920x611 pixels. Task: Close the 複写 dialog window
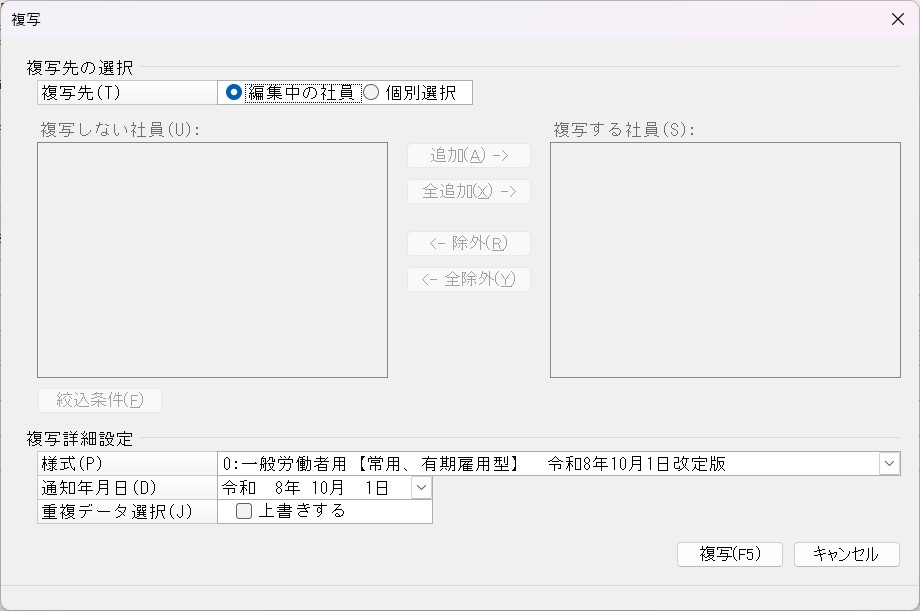(898, 19)
